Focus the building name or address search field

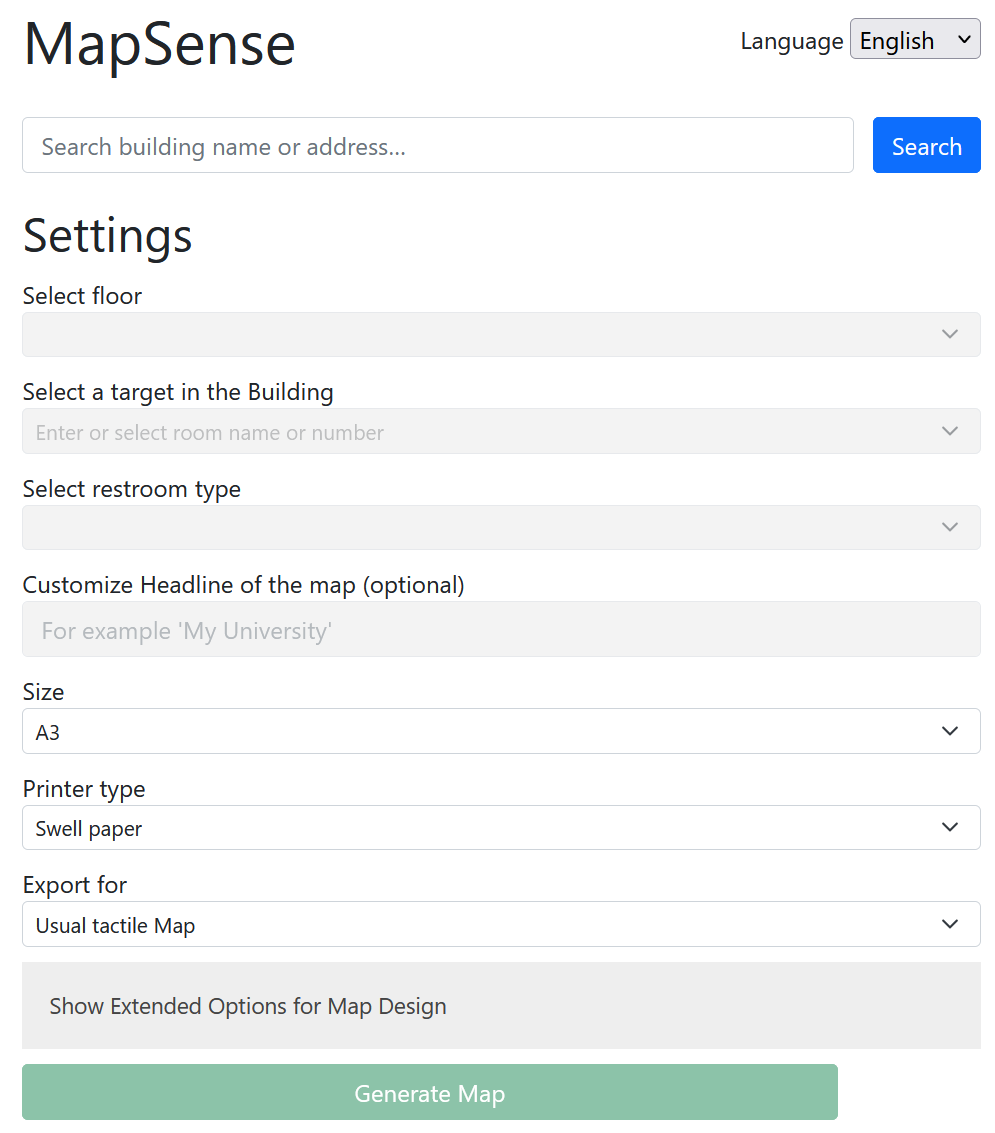coord(437,145)
